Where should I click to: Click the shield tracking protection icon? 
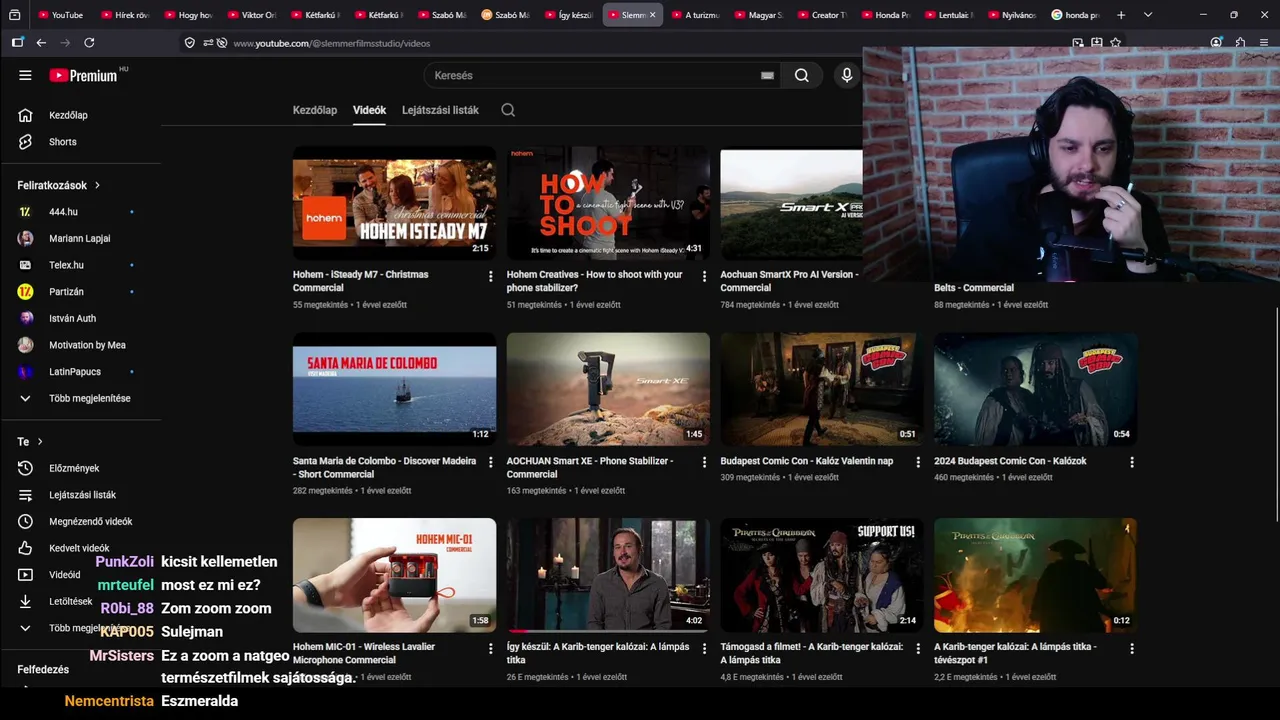point(190,43)
